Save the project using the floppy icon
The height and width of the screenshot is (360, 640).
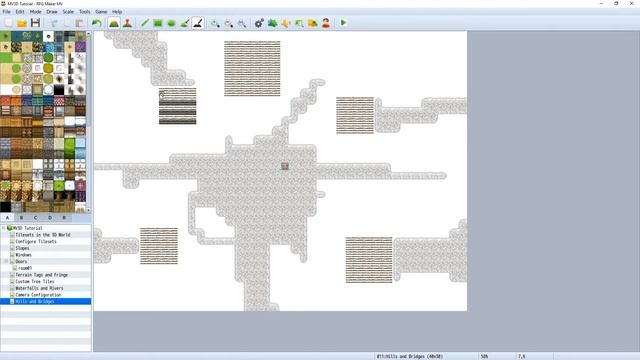coord(36,23)
